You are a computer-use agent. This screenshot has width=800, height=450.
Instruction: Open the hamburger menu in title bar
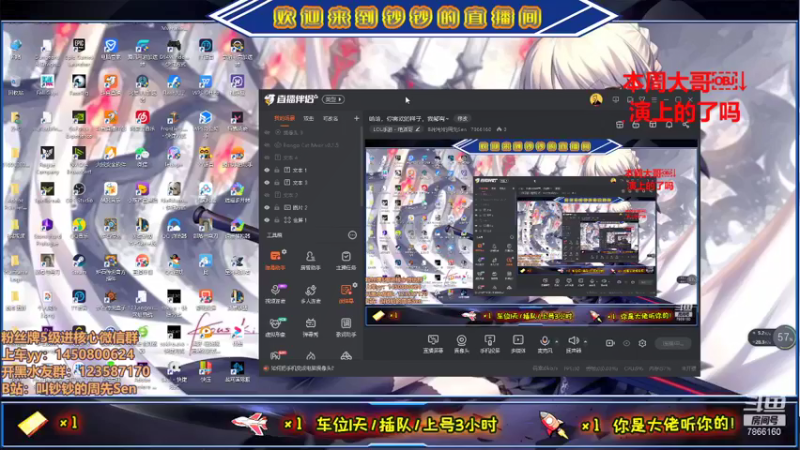(654, 99)
